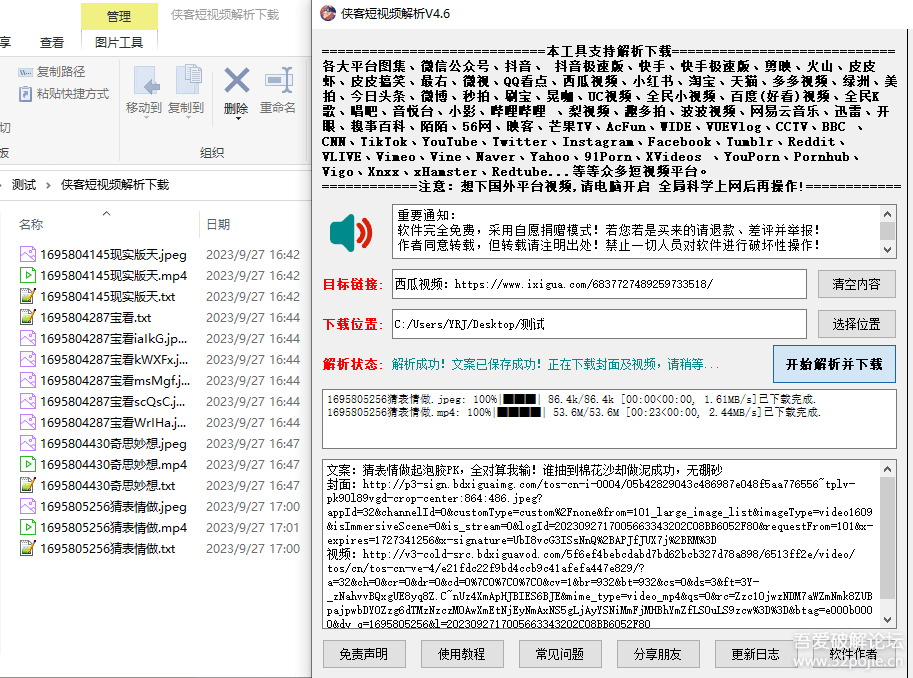Switch to the 查看 ribbon tab
This screenshot has height=678, width=913.
coord(52,43)
